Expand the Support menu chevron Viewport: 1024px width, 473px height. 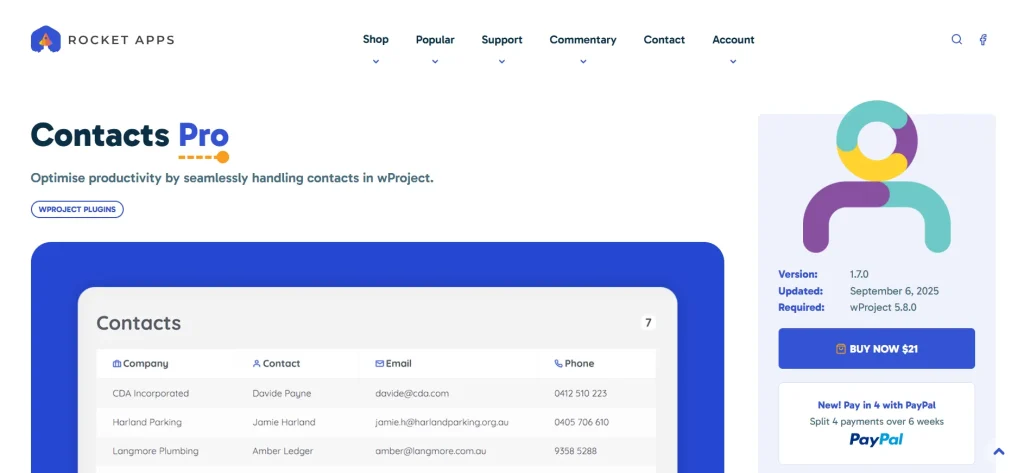502,61
